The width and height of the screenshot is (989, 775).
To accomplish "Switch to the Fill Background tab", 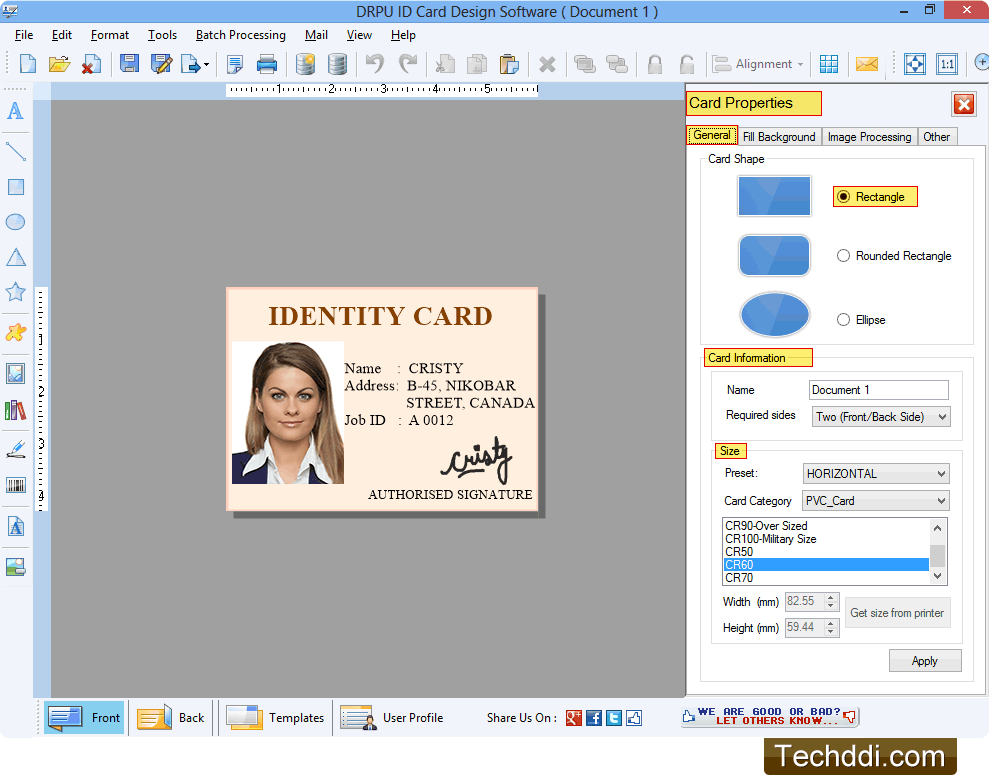I will click(779, 137).
